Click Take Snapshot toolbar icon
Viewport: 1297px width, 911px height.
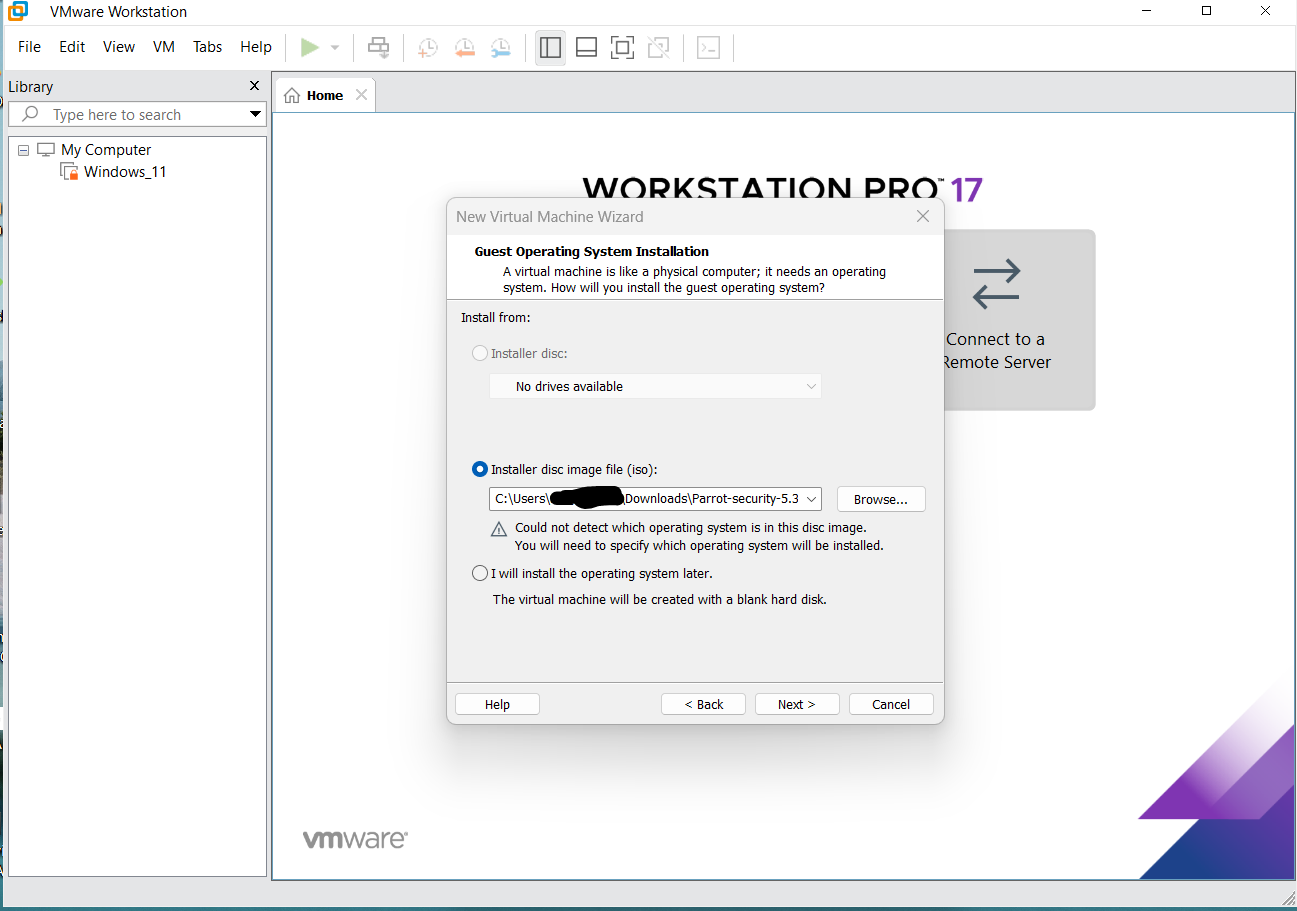coord(427,47)
